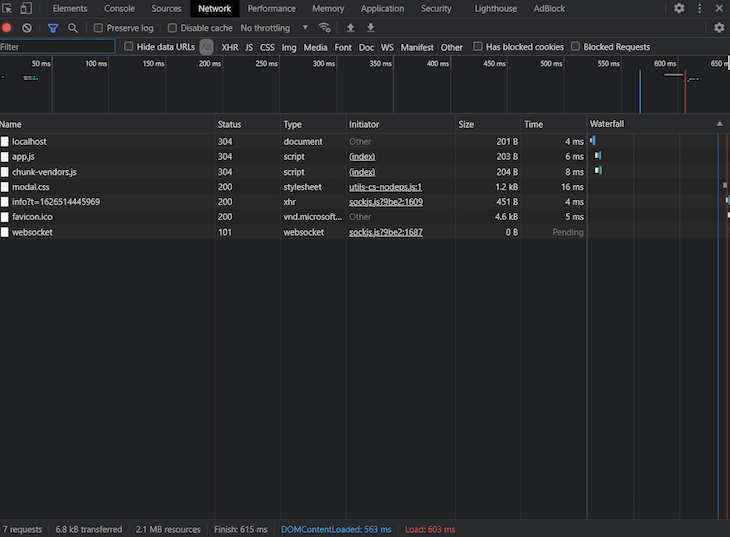Open the No throttling dropdown
The height and width of the screenshot is (537, 730).
[x=274, y=28]
